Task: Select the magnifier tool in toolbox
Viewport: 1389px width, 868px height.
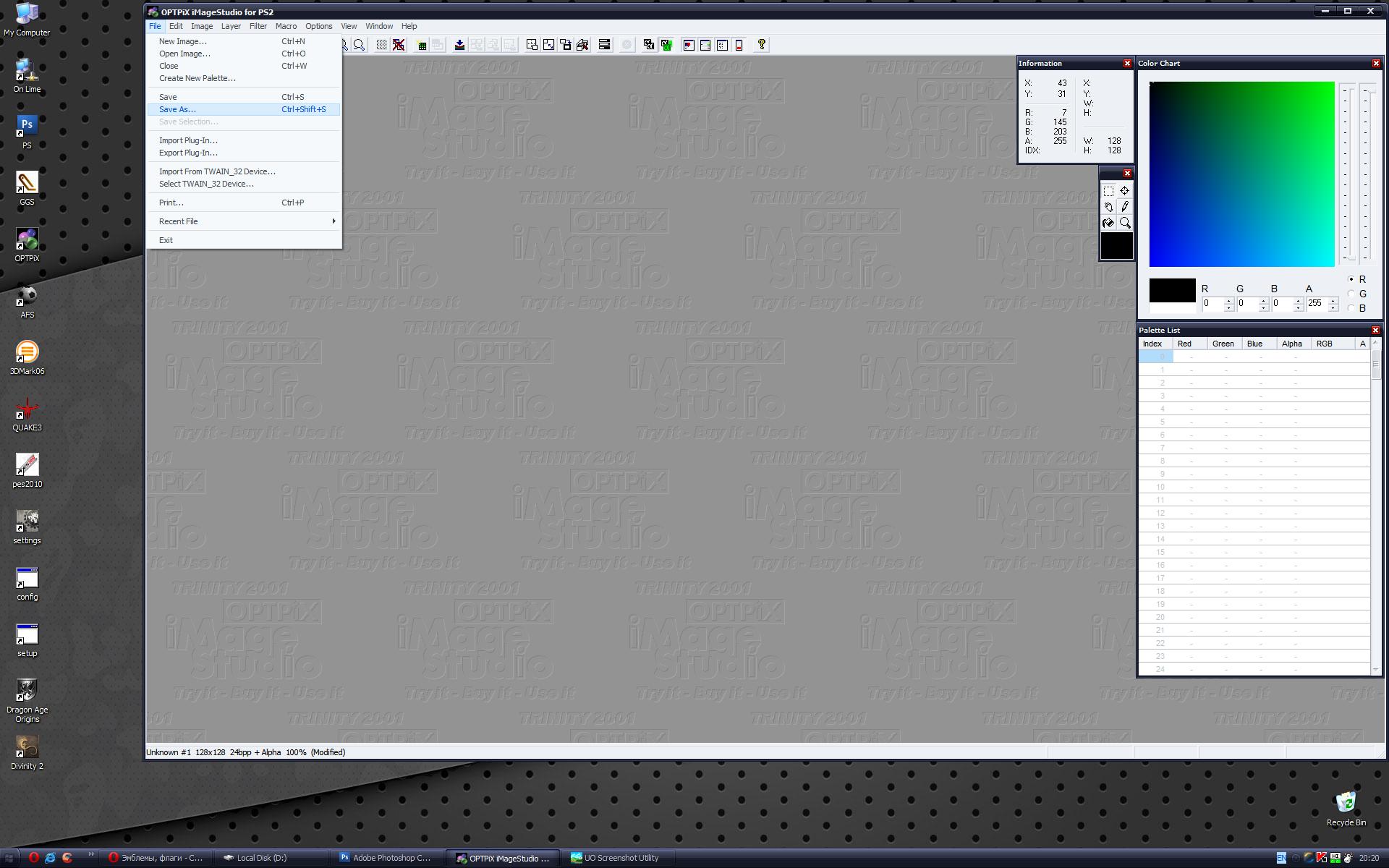Action: pyautogui.click(x=1125, y=223)
